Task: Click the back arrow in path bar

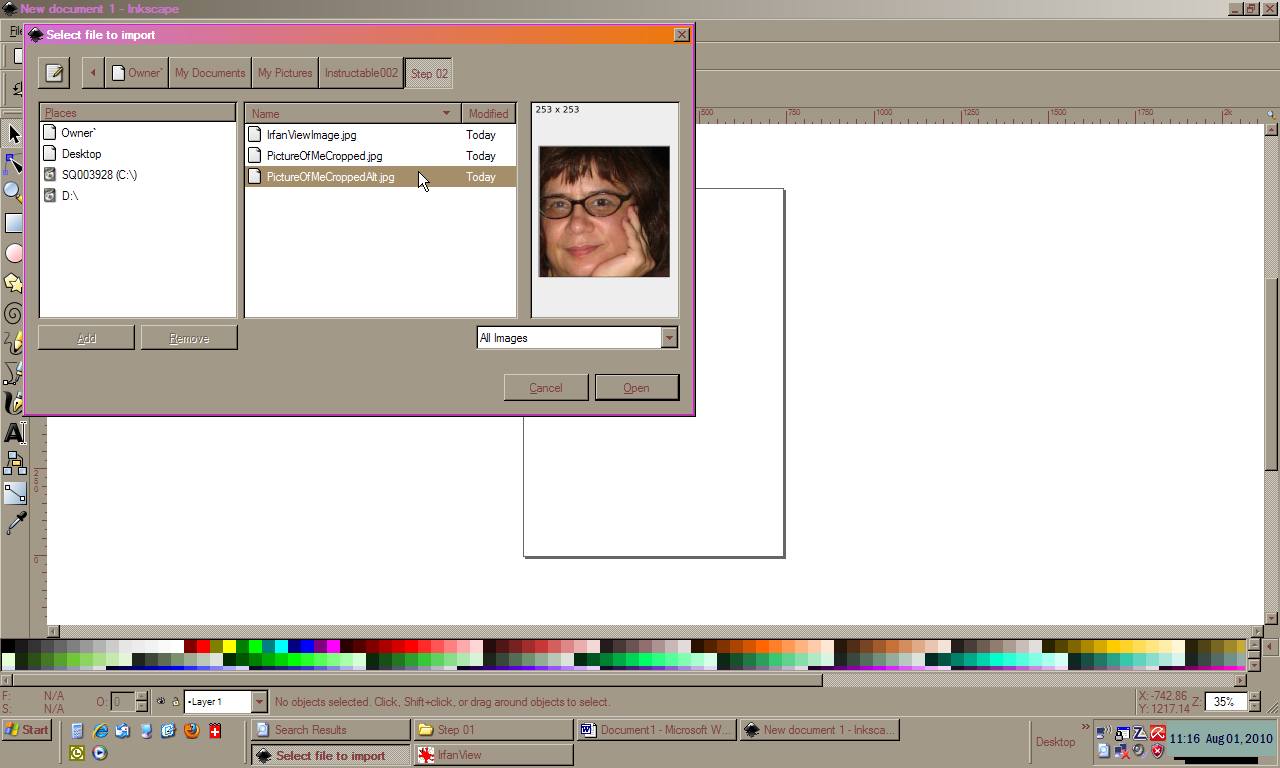Action: (x=93, y=73)
